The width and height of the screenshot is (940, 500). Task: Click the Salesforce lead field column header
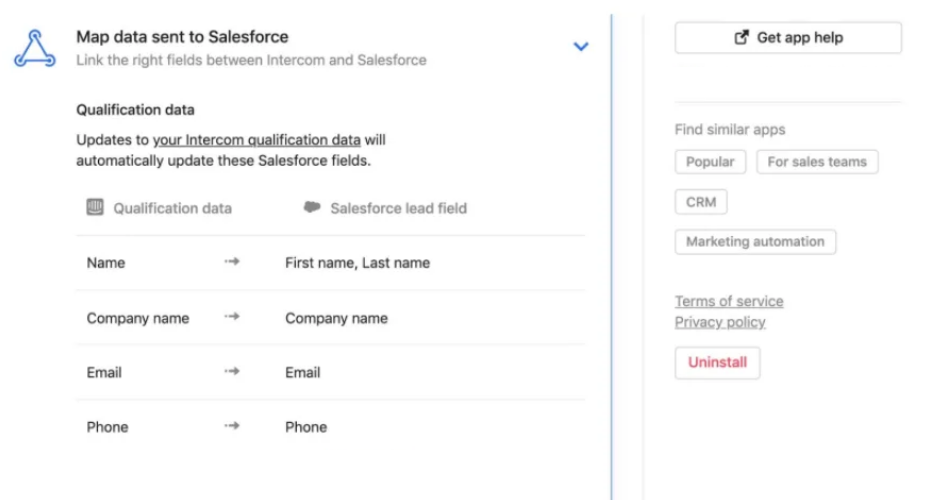(398, 208)
